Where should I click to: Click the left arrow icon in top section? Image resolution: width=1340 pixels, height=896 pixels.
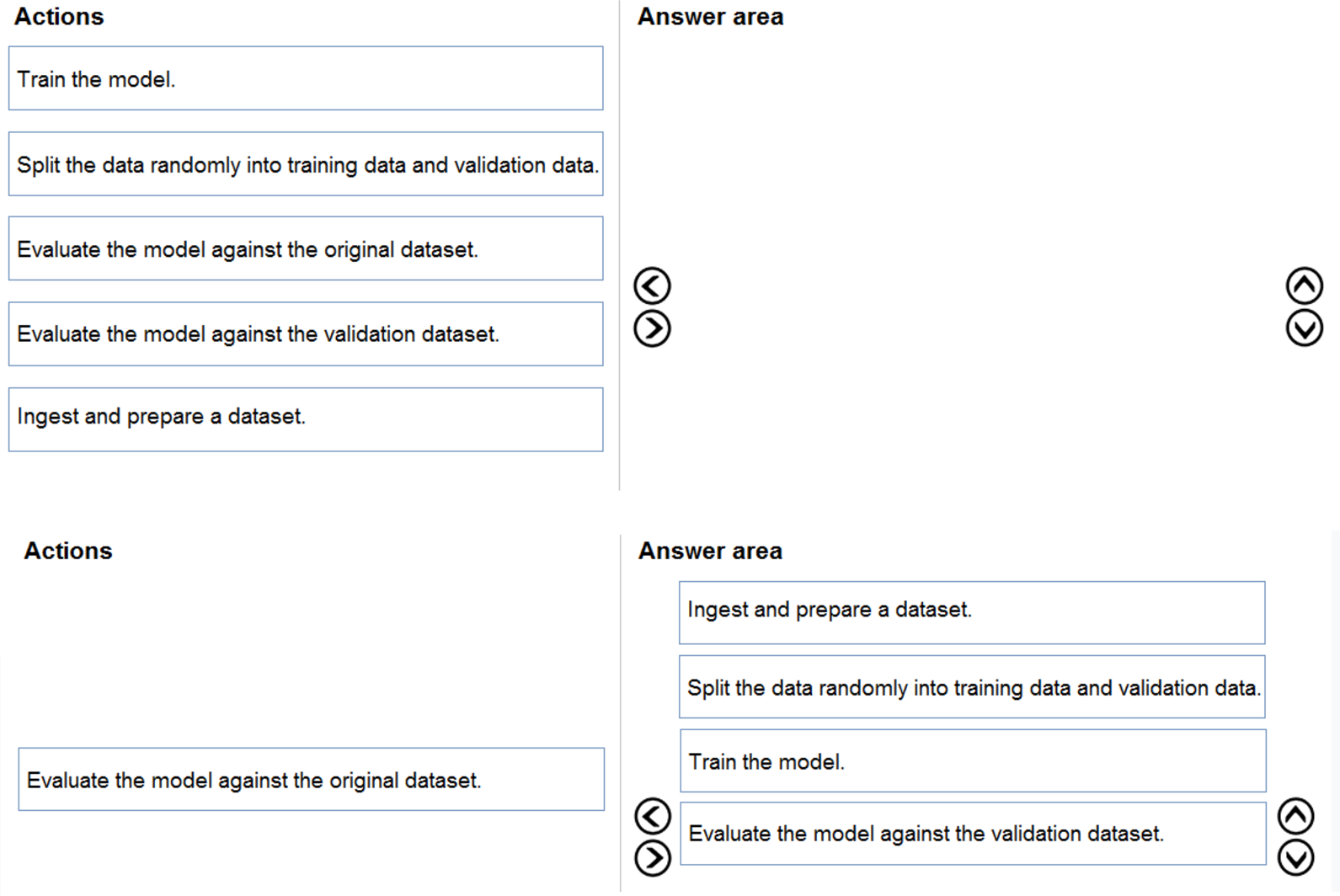tap(649, 285)
